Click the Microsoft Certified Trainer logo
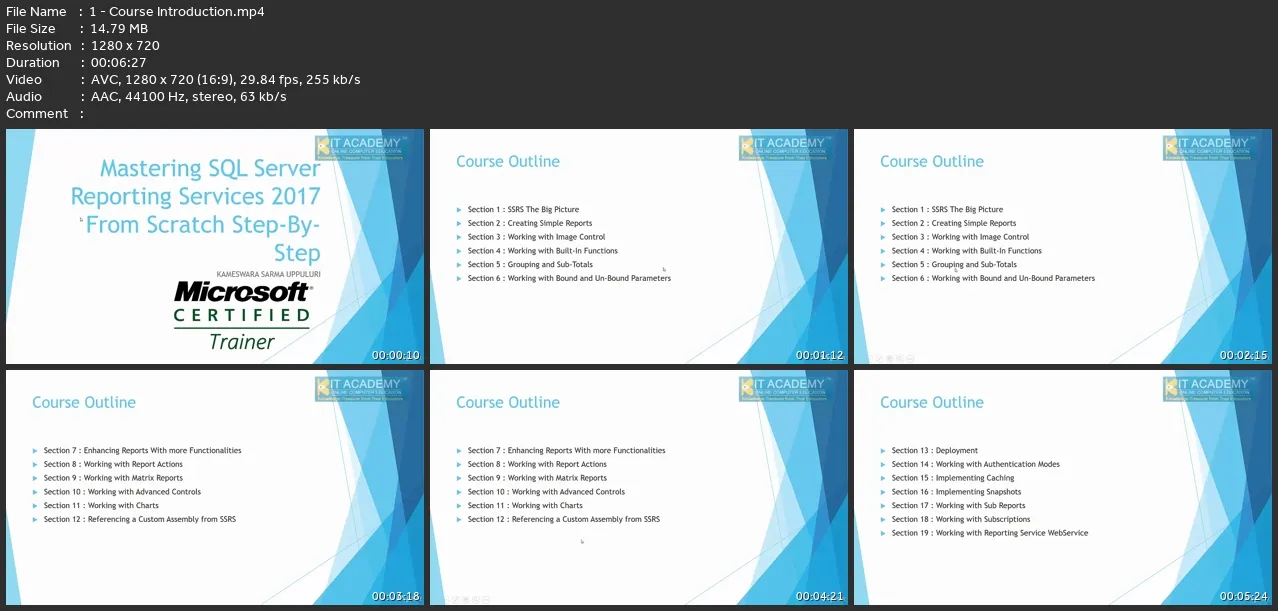The width and height of the screenshot is (1278, 611). pos(242,315)
